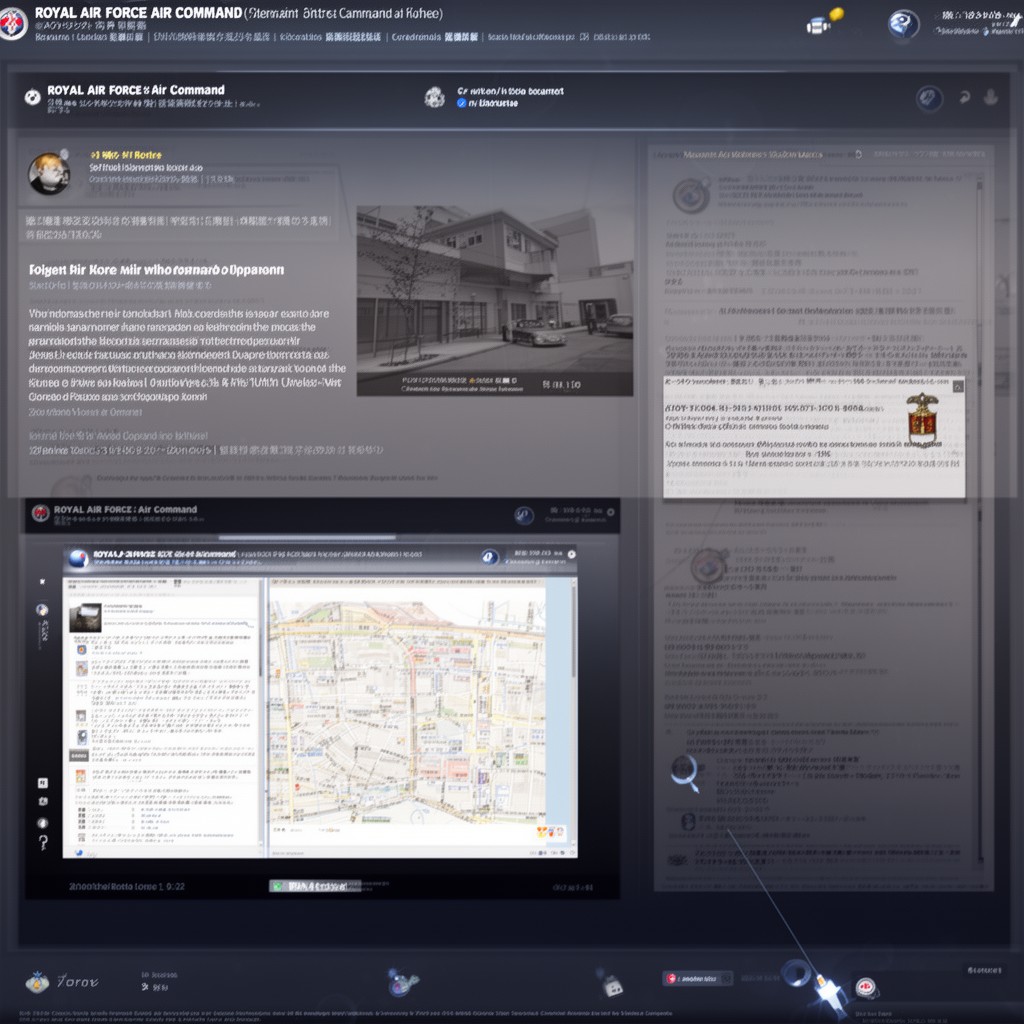Click on the street map view

click(x=407, y=712)
